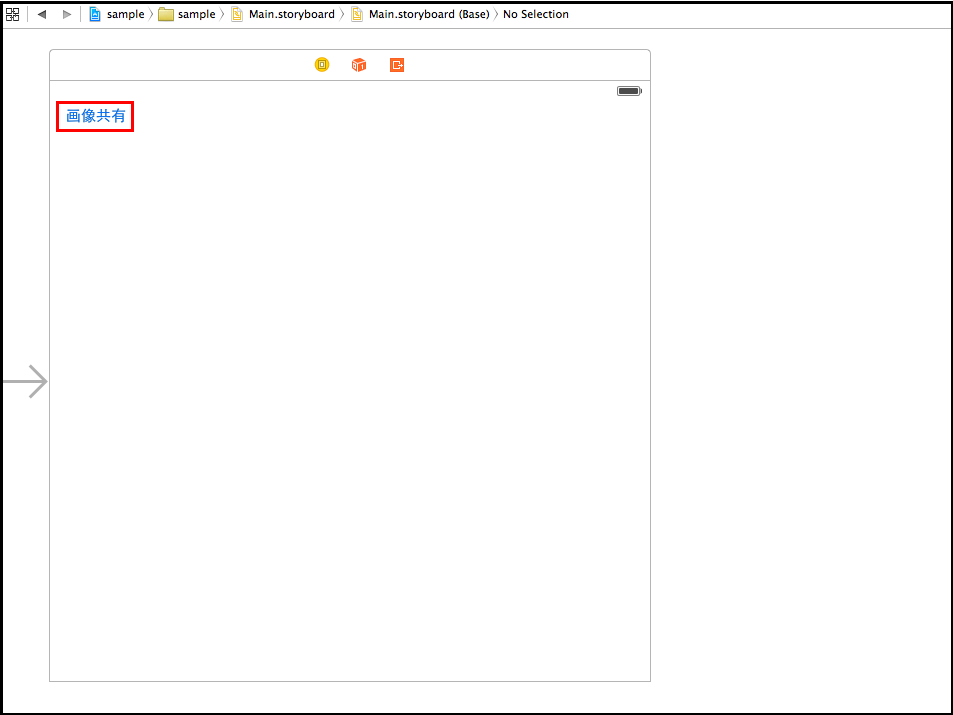Select the yellow View Controller icon

322,64
